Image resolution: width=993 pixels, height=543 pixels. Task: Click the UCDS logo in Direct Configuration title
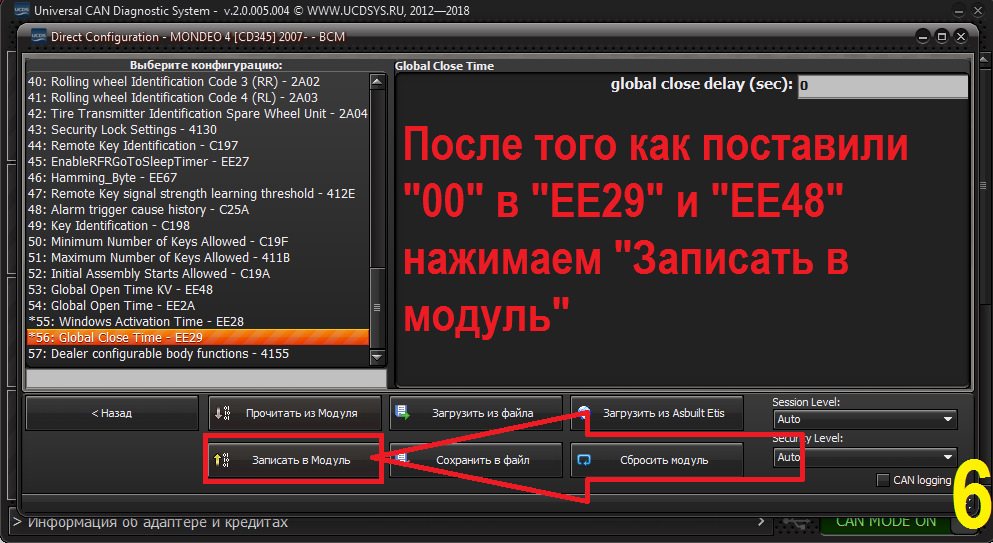click(x=39, y=37)
